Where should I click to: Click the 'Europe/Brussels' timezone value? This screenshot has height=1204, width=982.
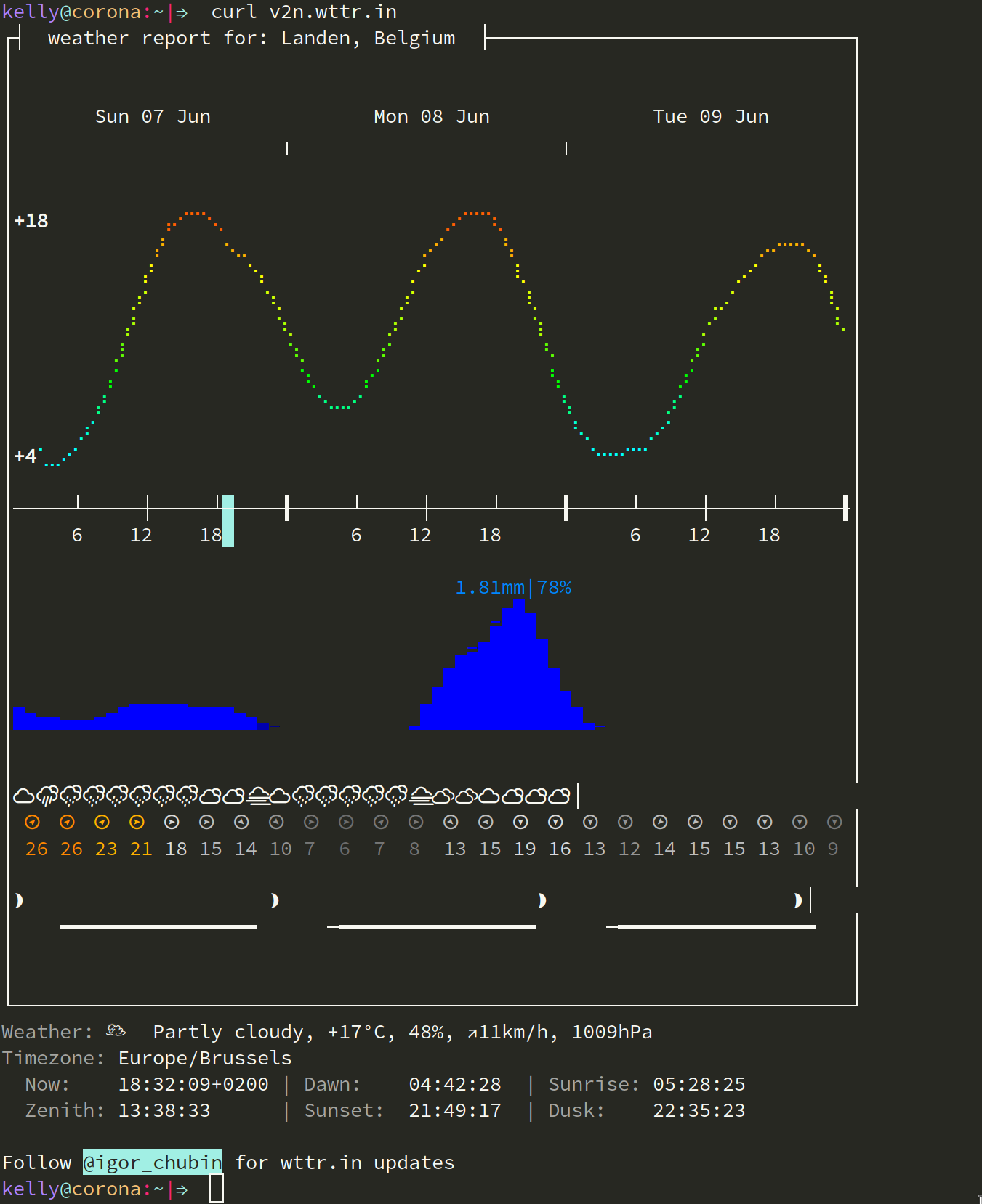205,1058
